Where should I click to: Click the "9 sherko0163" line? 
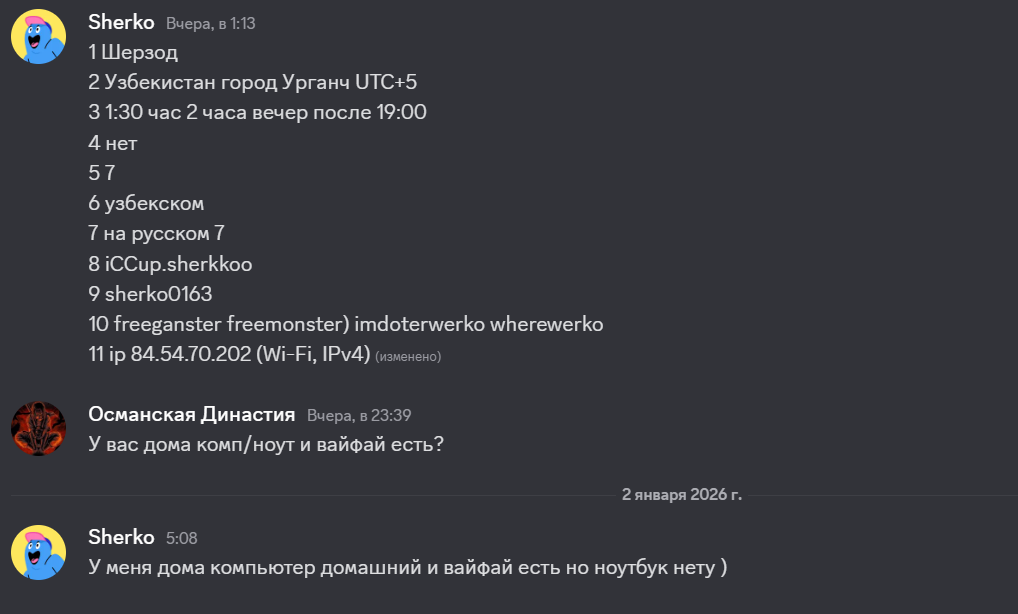point(150,294)
